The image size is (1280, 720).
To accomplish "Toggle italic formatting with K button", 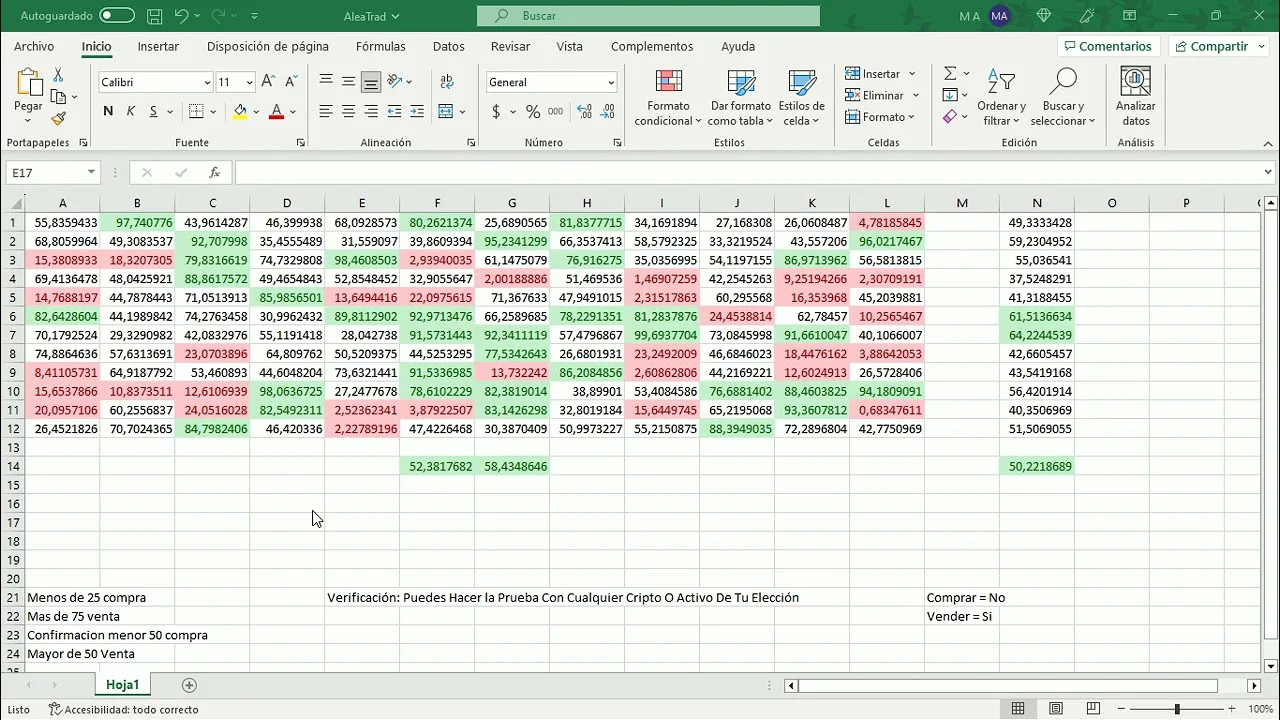I will point(131,112).
